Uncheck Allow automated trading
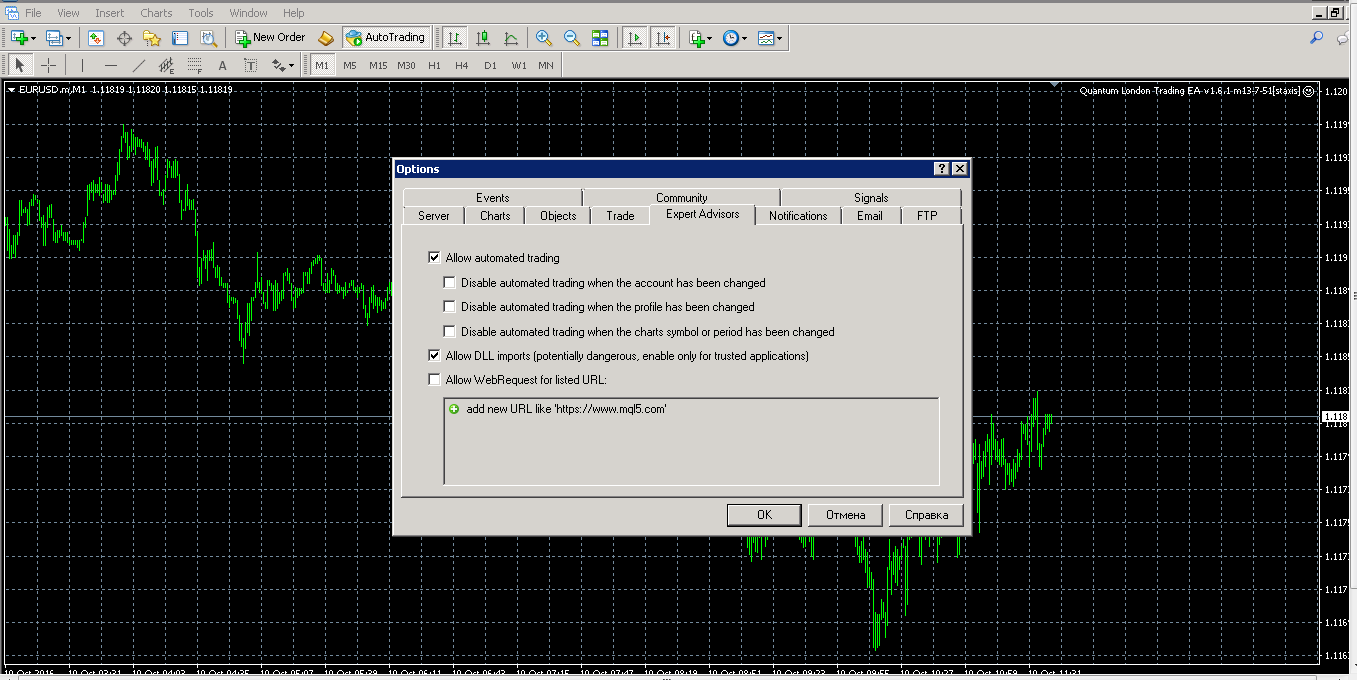The width and height of the screenshot is (1357, 680). coord(434,258)
